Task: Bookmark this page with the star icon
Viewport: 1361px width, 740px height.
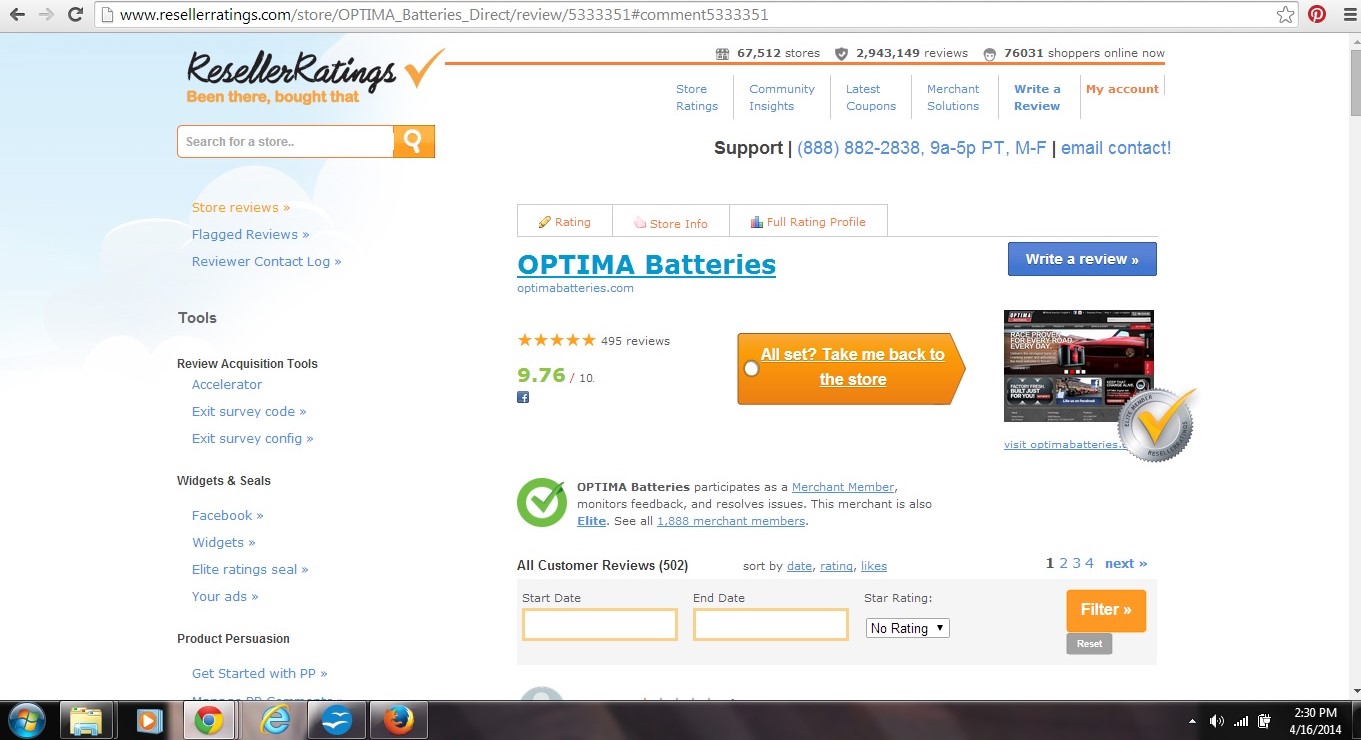Action: click(x=1286, y=15)
